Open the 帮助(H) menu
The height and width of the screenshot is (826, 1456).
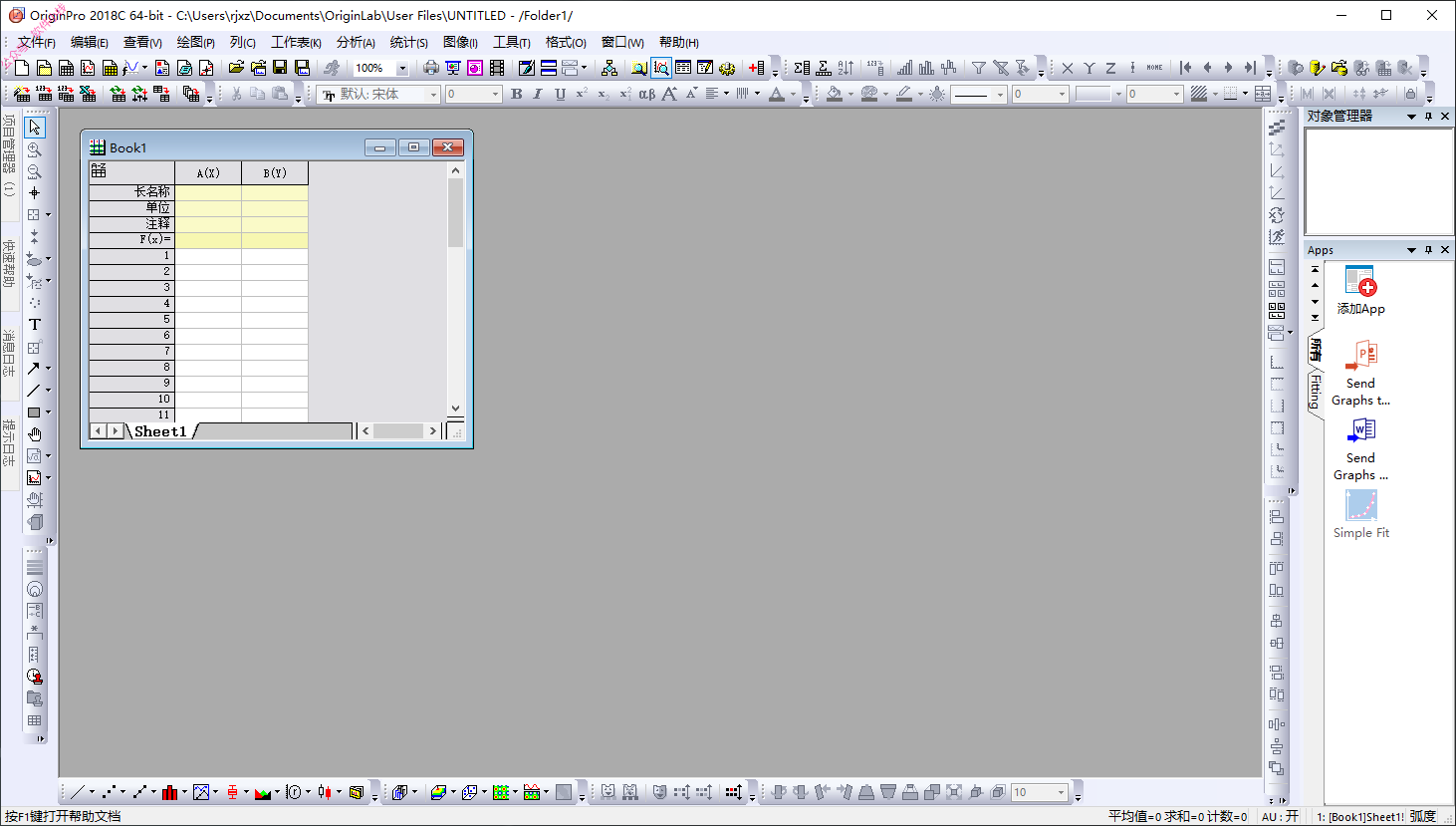click(679, 42)
